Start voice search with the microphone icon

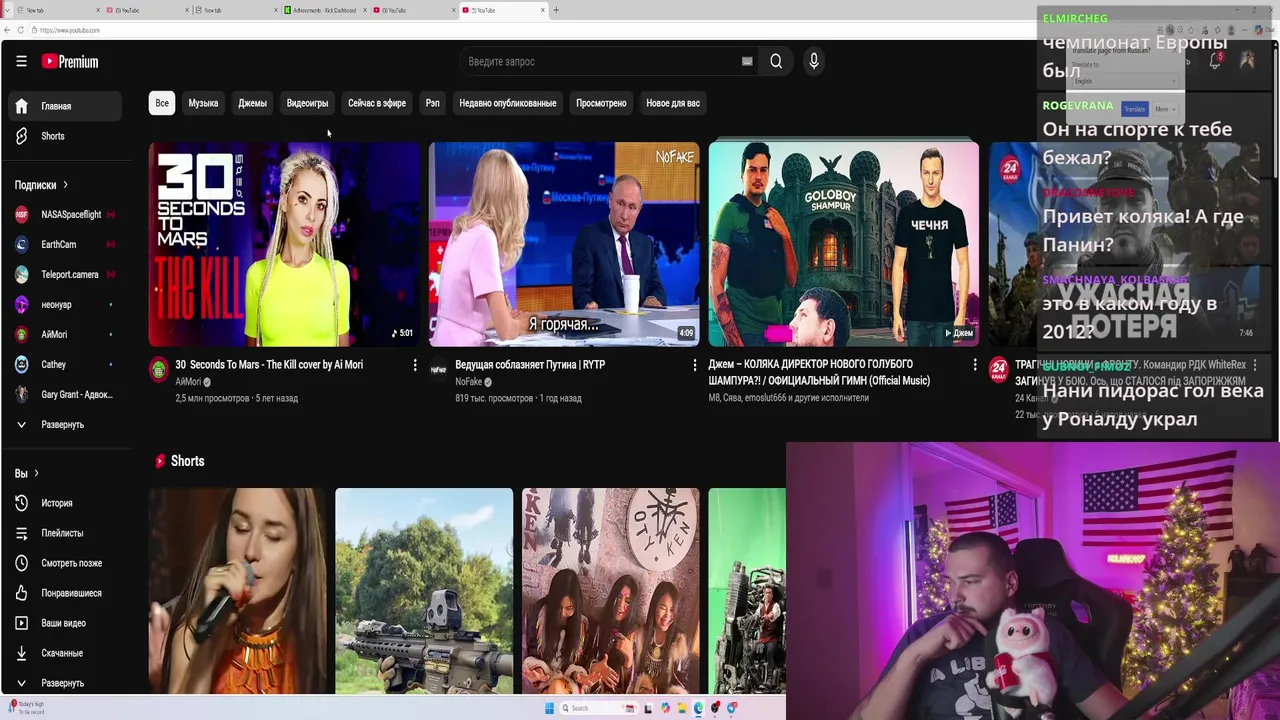[814, 61]
